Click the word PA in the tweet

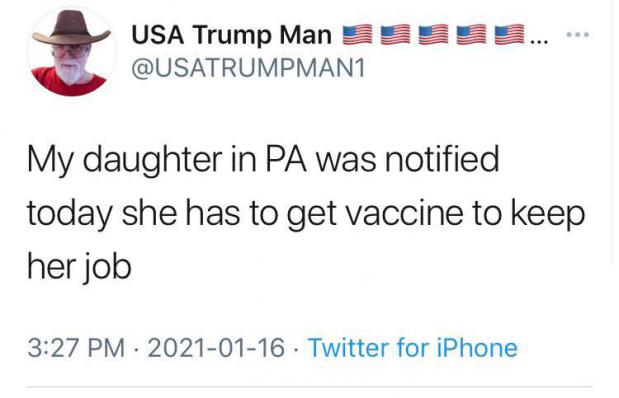point(285,159)
